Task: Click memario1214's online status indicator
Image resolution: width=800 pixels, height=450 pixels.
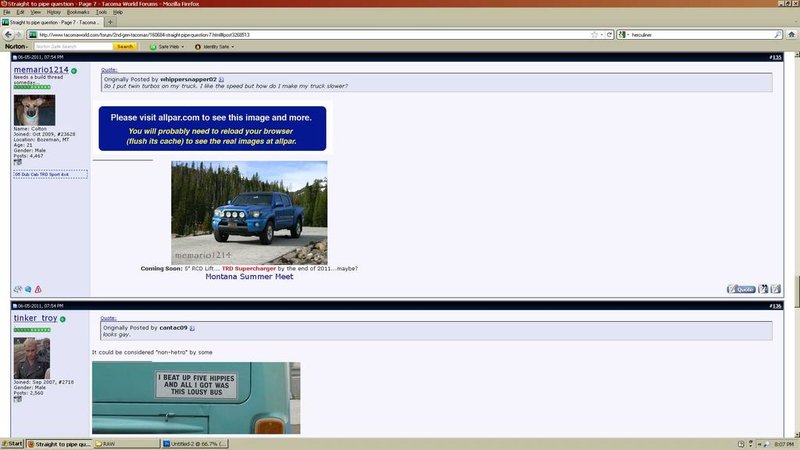Action: (74, 71)
